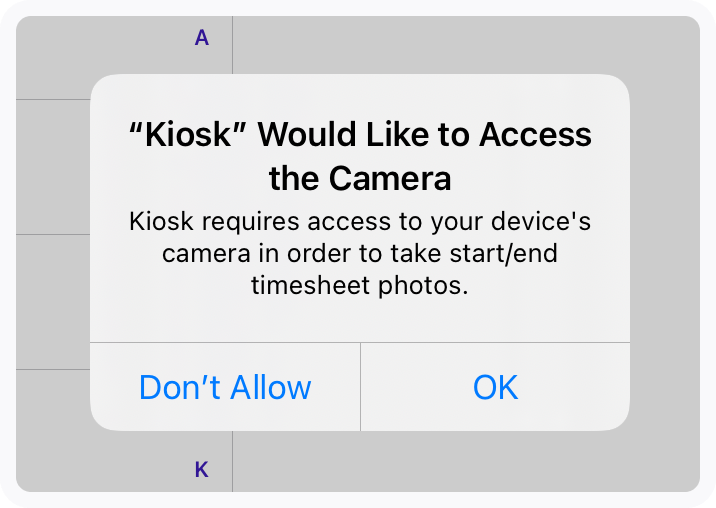This screenshot has height=508, width=716.
Task: Click the quoted word "Kiosk" in the alert title
Action: tap(187, 134)
